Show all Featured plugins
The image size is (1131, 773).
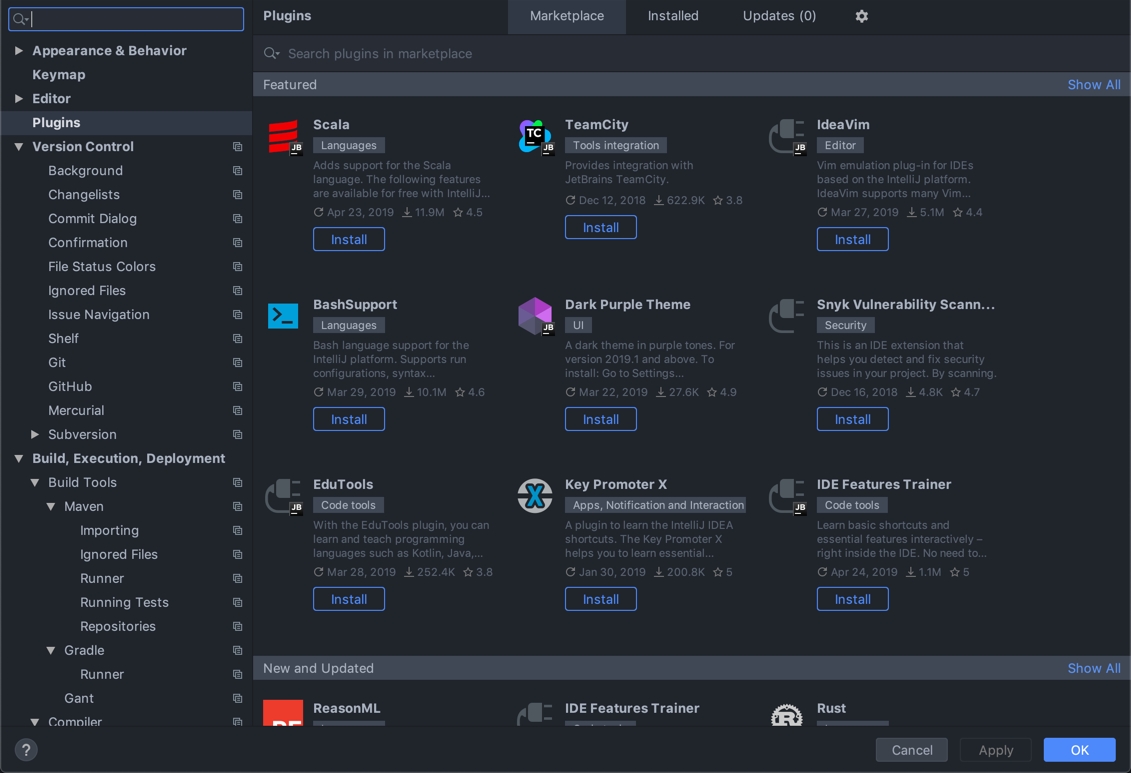1093,85
